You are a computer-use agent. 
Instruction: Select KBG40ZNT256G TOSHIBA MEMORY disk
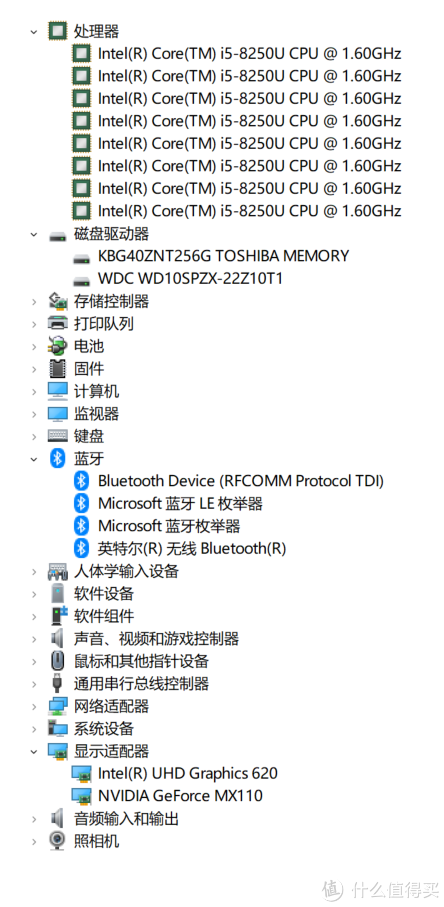[223, 256]
